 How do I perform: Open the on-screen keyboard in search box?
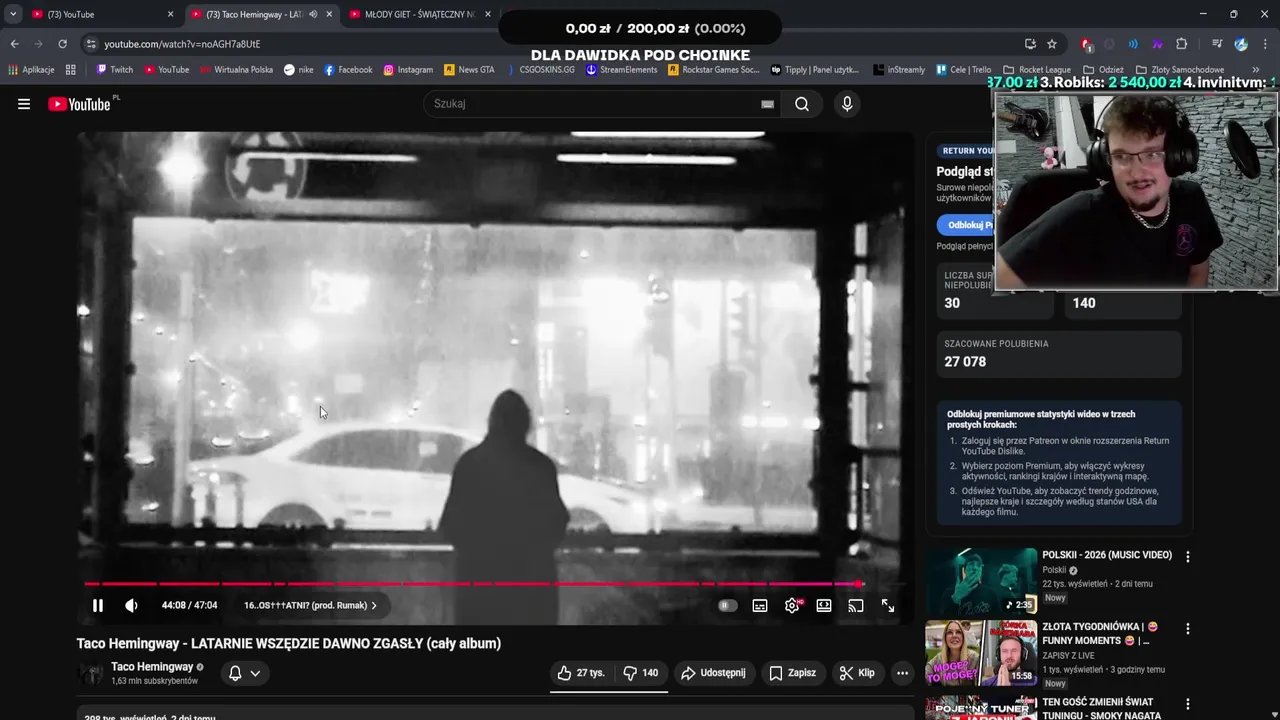tap(767, 104)
